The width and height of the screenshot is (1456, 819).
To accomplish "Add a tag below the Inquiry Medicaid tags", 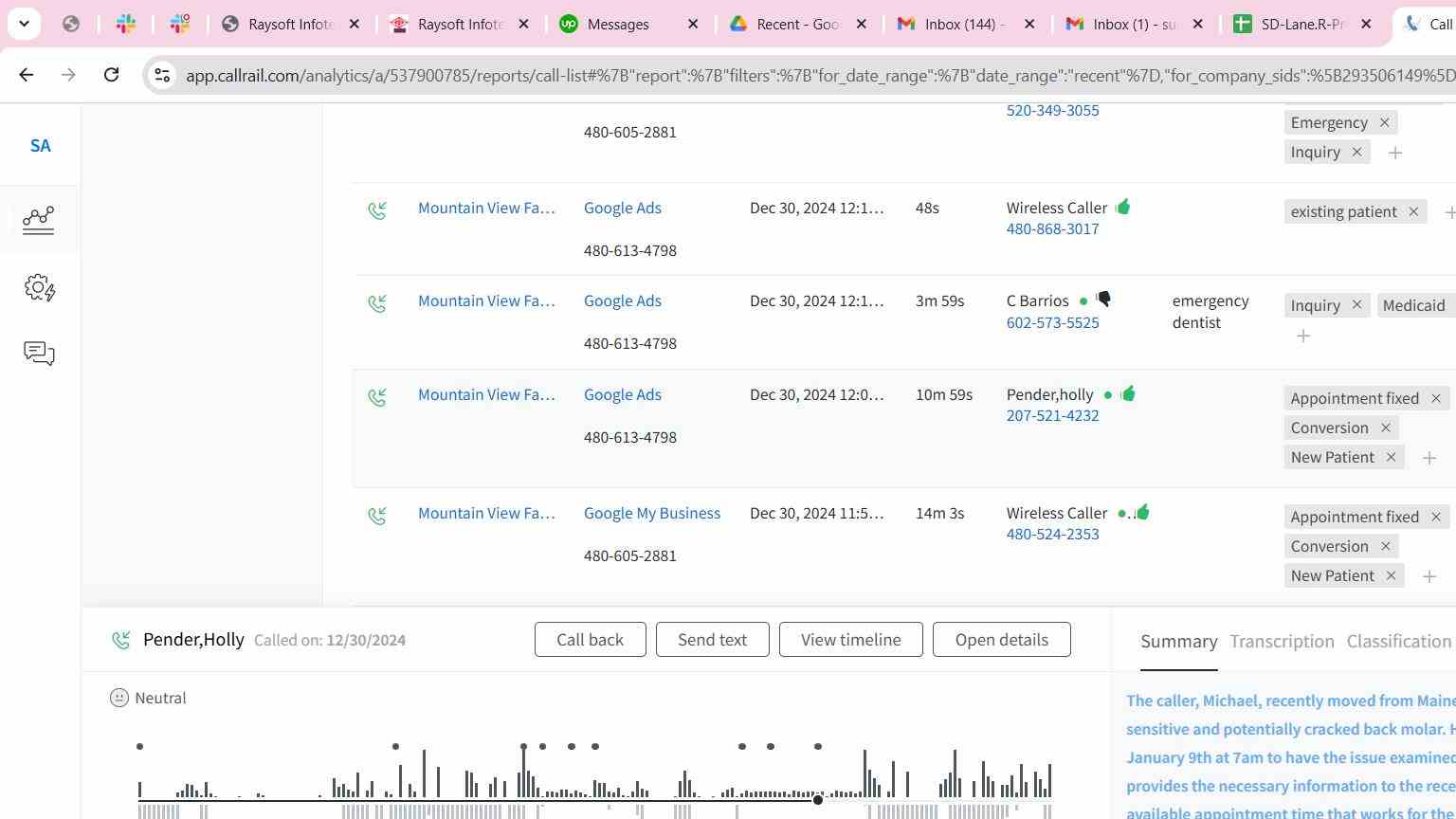I will click(1303, 336).
